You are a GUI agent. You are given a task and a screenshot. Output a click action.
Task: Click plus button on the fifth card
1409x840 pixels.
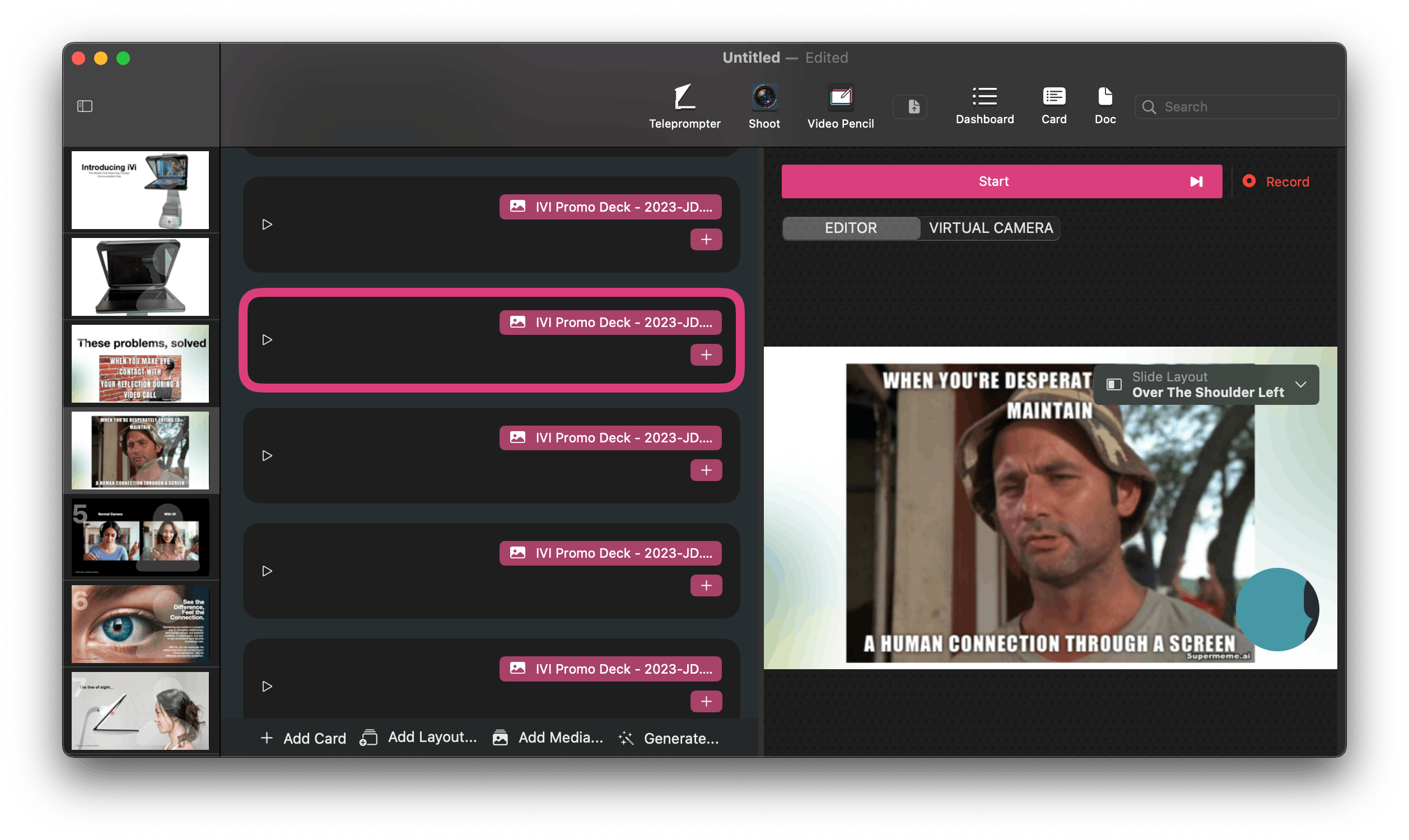(707, 586)
